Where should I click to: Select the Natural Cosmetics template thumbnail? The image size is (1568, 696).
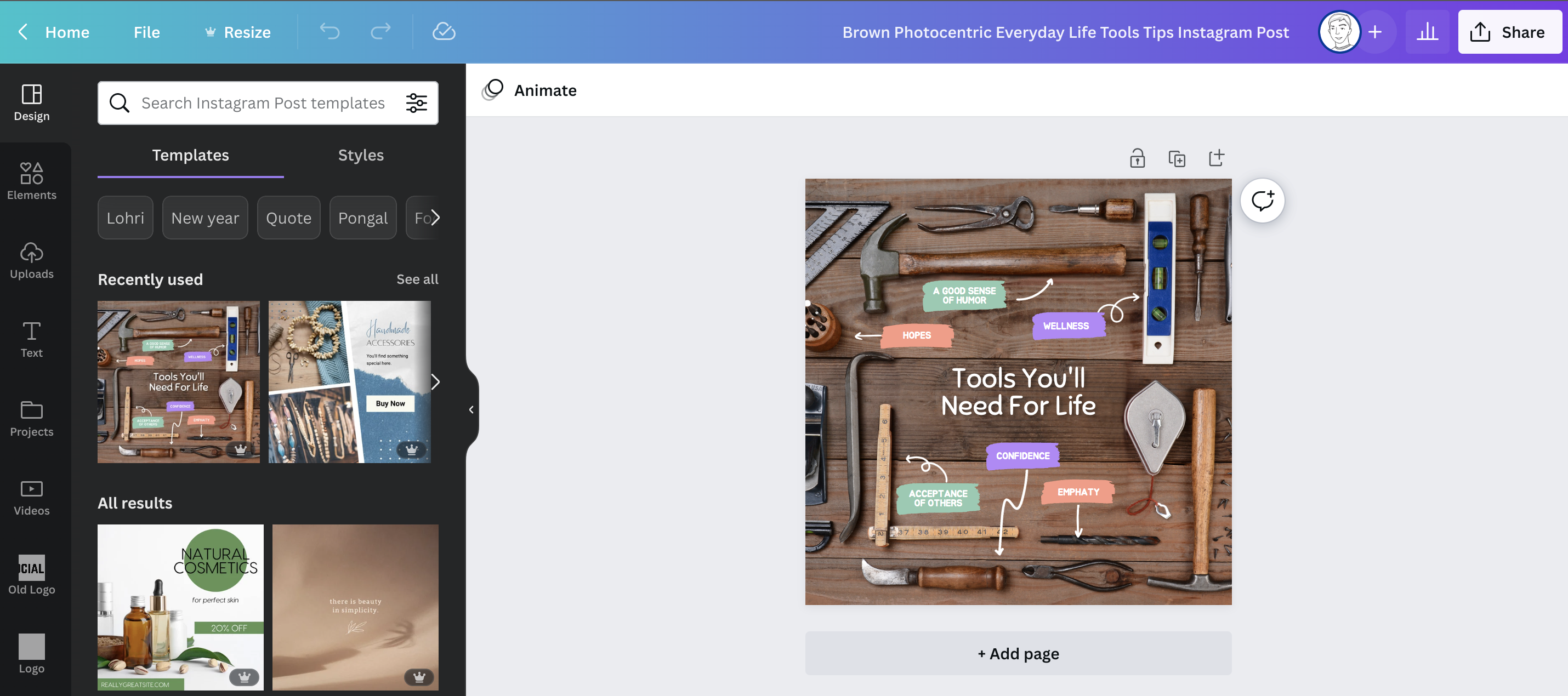click(180, 607)
